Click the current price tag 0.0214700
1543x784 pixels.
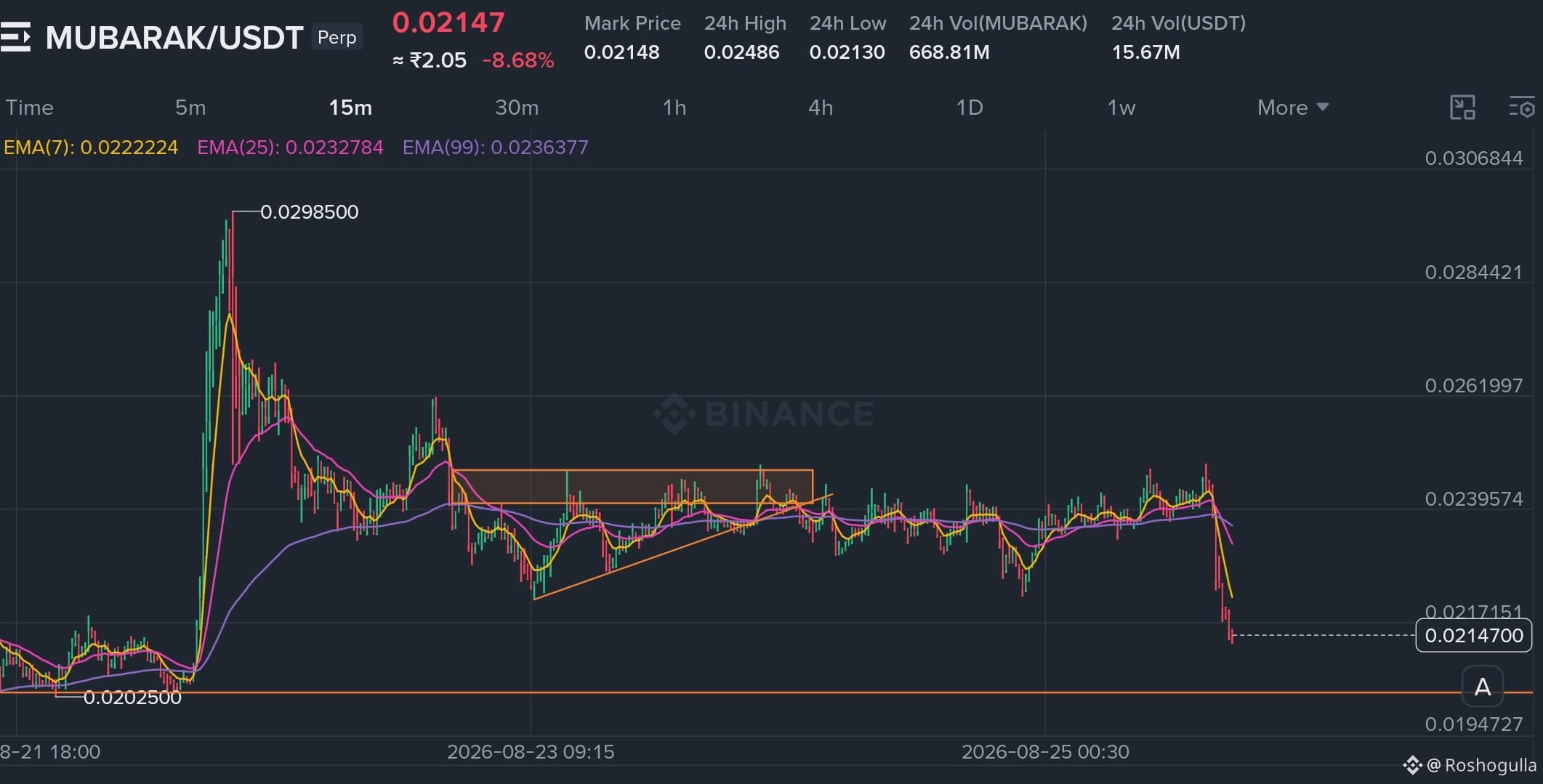[1474, 636]
